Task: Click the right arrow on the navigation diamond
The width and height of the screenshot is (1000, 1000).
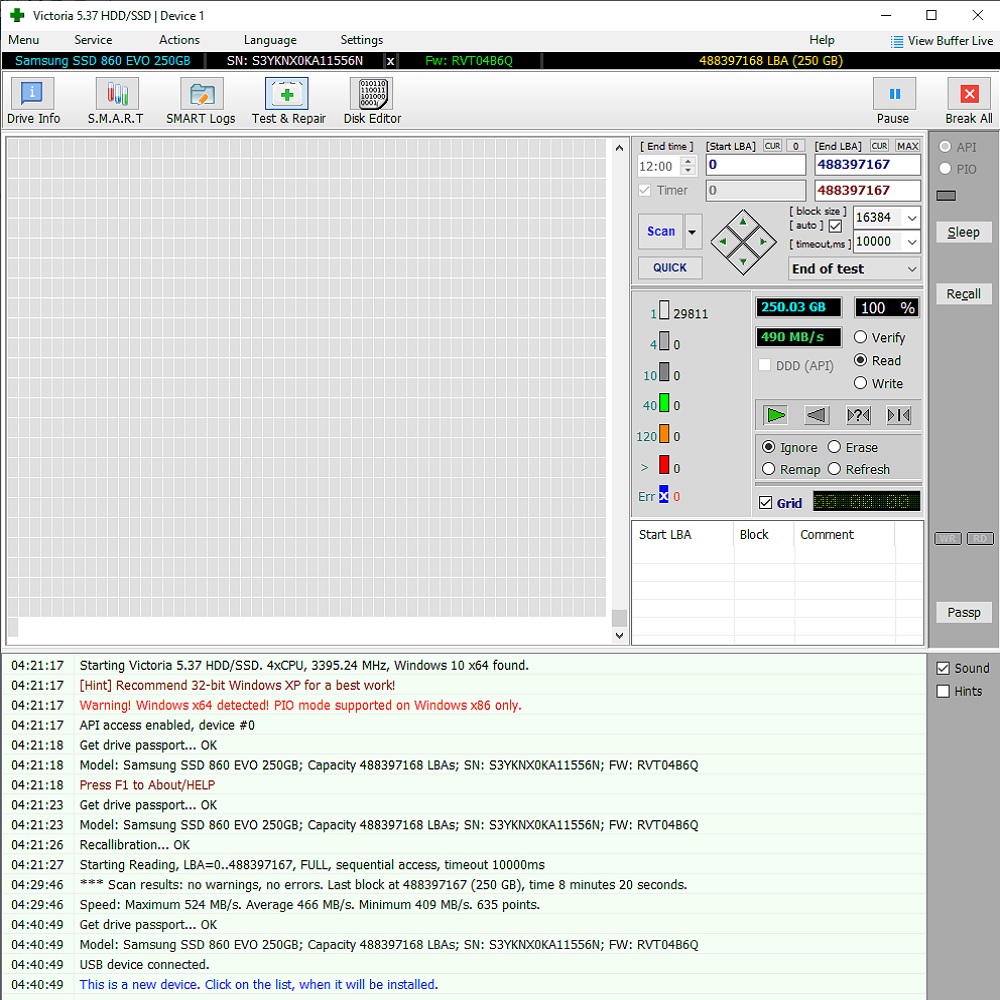Action: (x=763, y=242)
